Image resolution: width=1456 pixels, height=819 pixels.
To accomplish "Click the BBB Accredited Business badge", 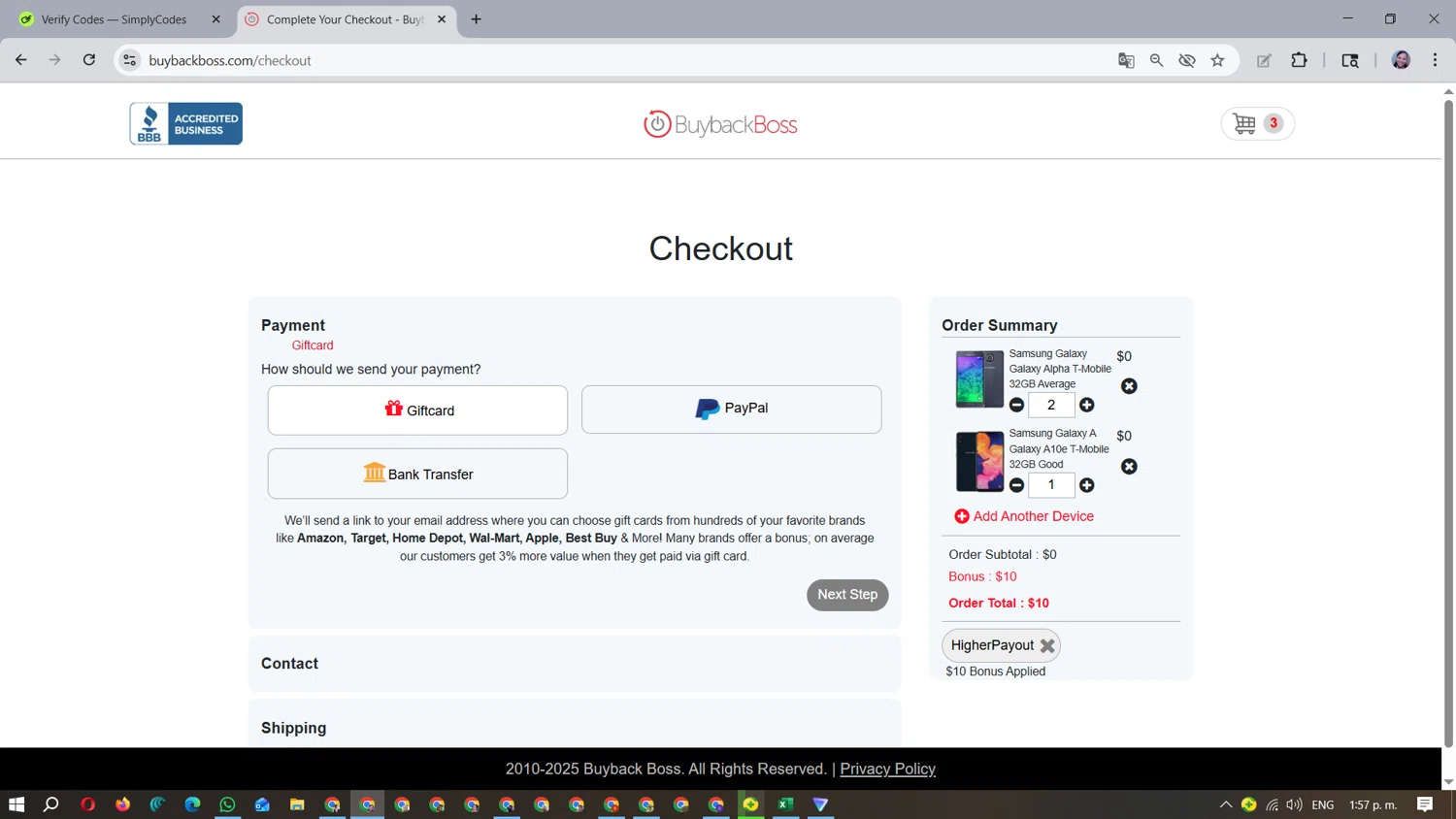I will (186, 124).
